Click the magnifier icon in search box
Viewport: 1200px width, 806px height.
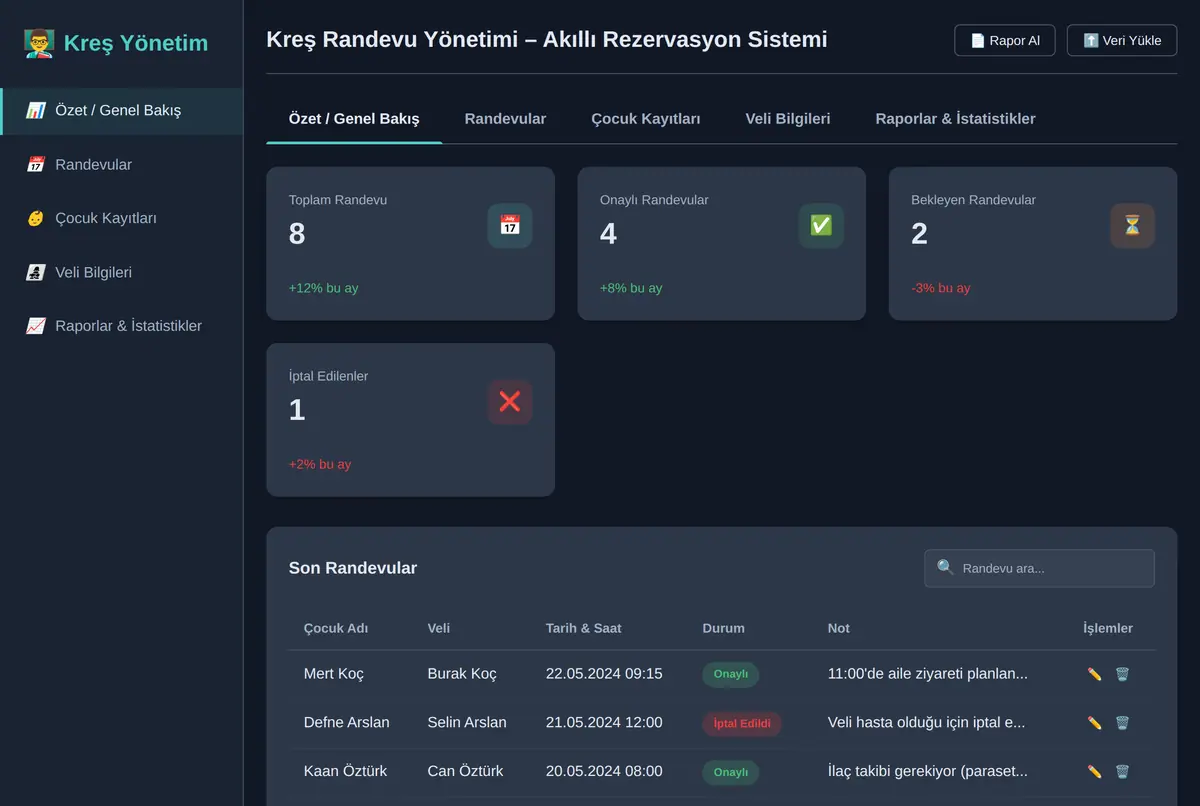pyautogui.click(x=945, y=568)
